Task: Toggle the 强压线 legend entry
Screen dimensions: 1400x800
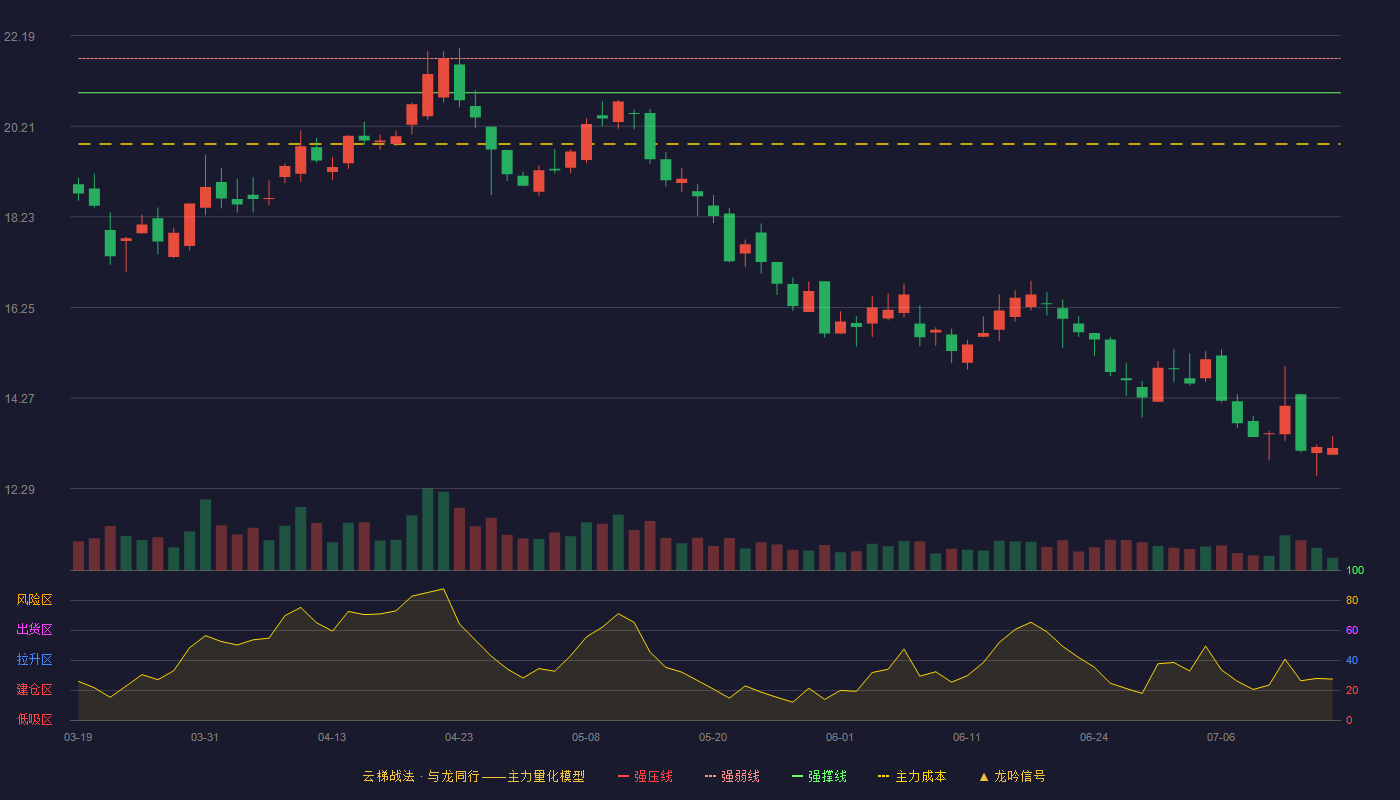Action: (x=645, y=776)
